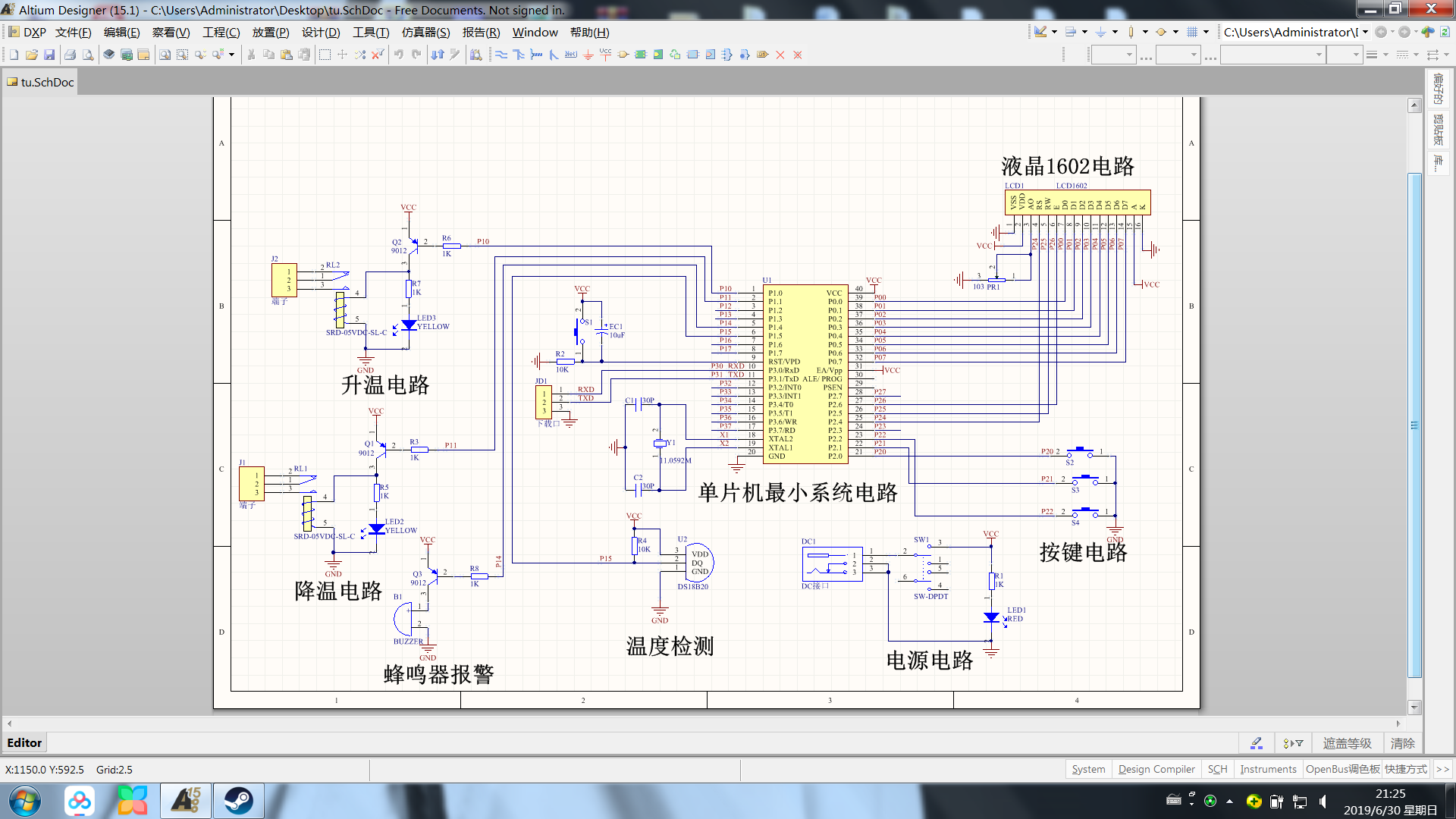Select the Place Net Label tool
The width and height of the screenshot is (1456, 819).
pos(571,55)
